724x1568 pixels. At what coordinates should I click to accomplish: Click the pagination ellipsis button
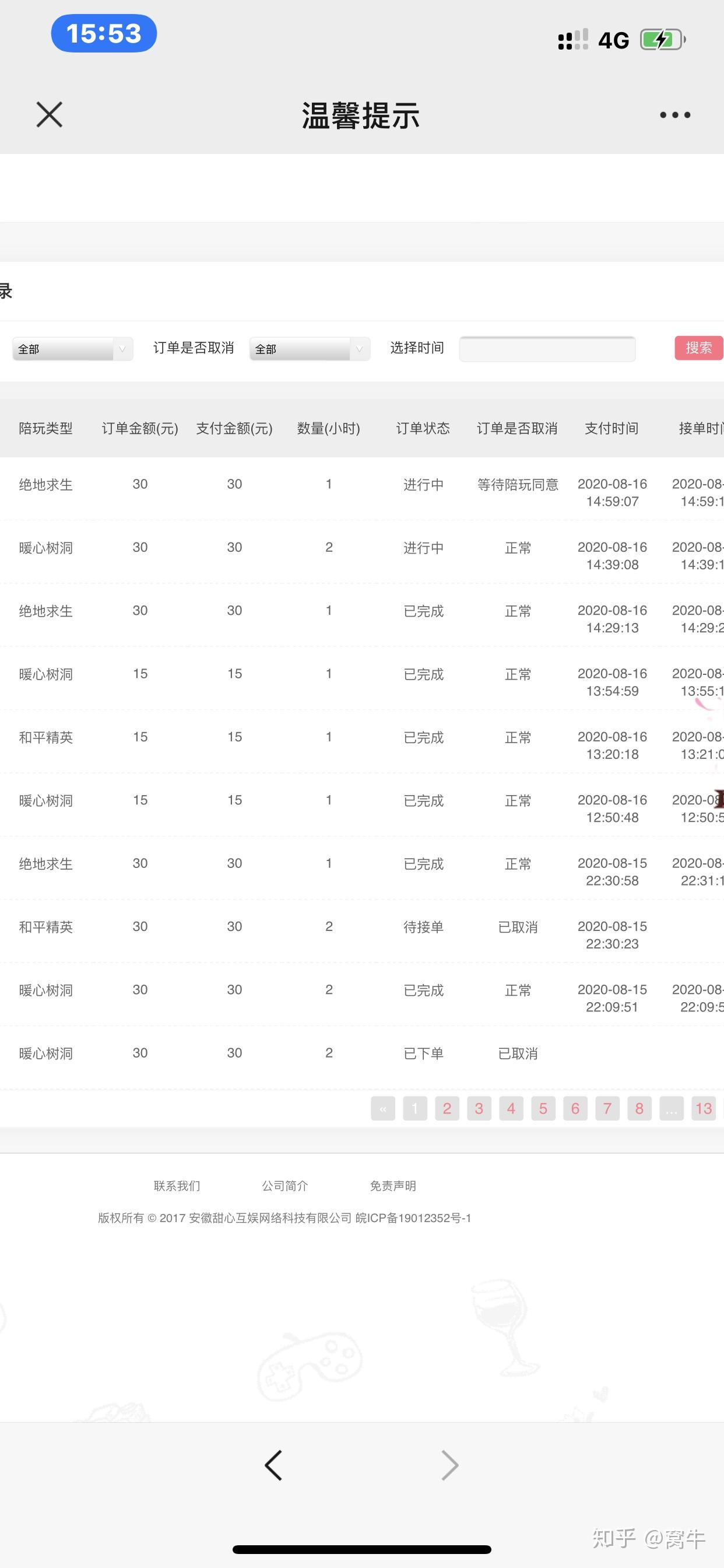click(671, 1108)
